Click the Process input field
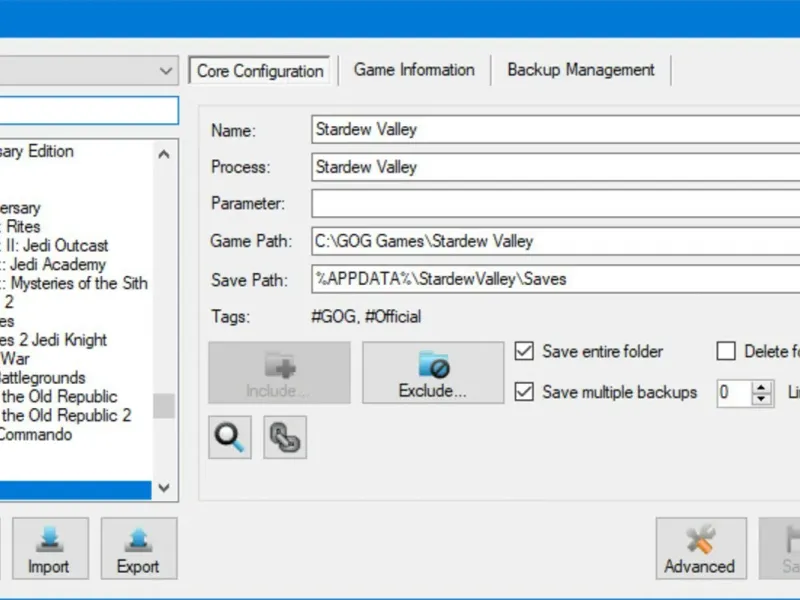 click(x=556, y=167)
